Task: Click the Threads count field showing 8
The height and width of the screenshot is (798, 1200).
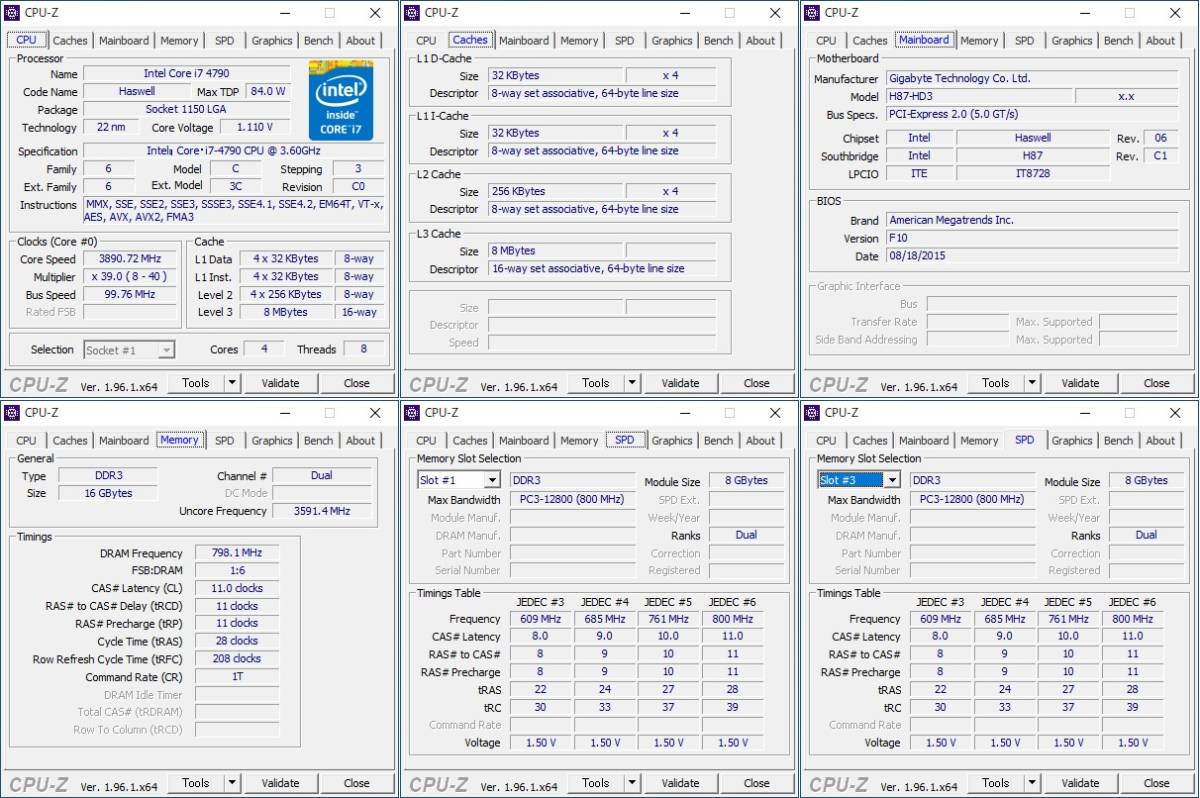Action: click(x=364, y=350)
